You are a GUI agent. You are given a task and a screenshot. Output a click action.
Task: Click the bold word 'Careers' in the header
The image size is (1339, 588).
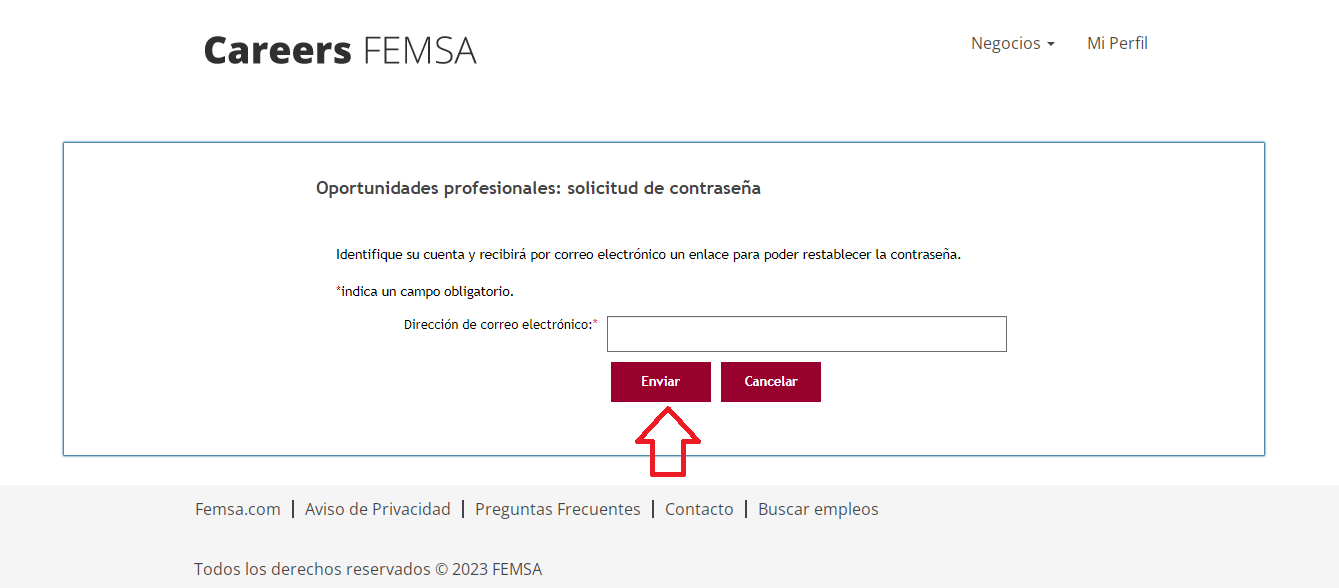(x=278, y=50)
